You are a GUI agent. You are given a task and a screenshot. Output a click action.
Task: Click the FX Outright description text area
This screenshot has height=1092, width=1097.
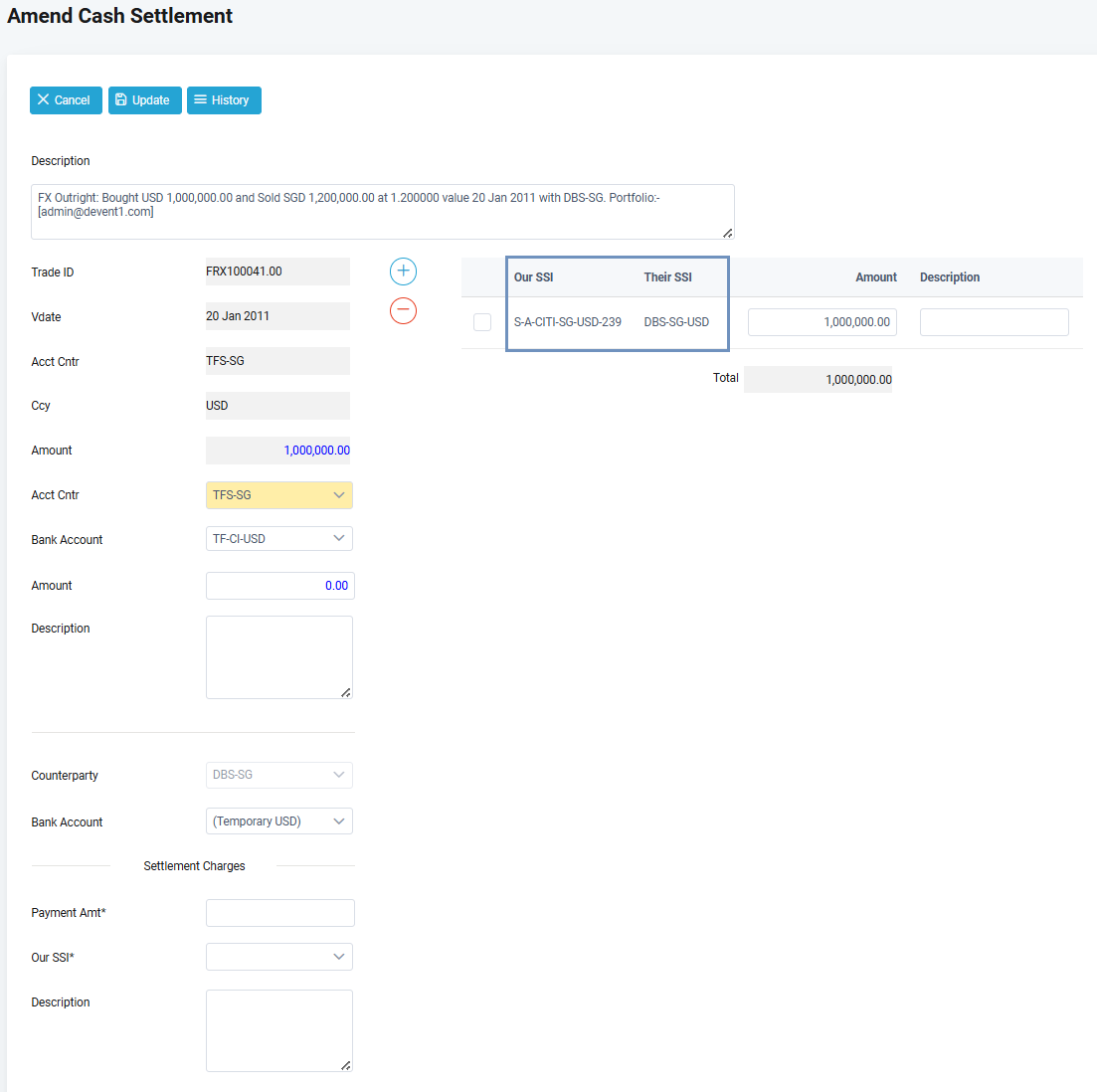[383, 212]
